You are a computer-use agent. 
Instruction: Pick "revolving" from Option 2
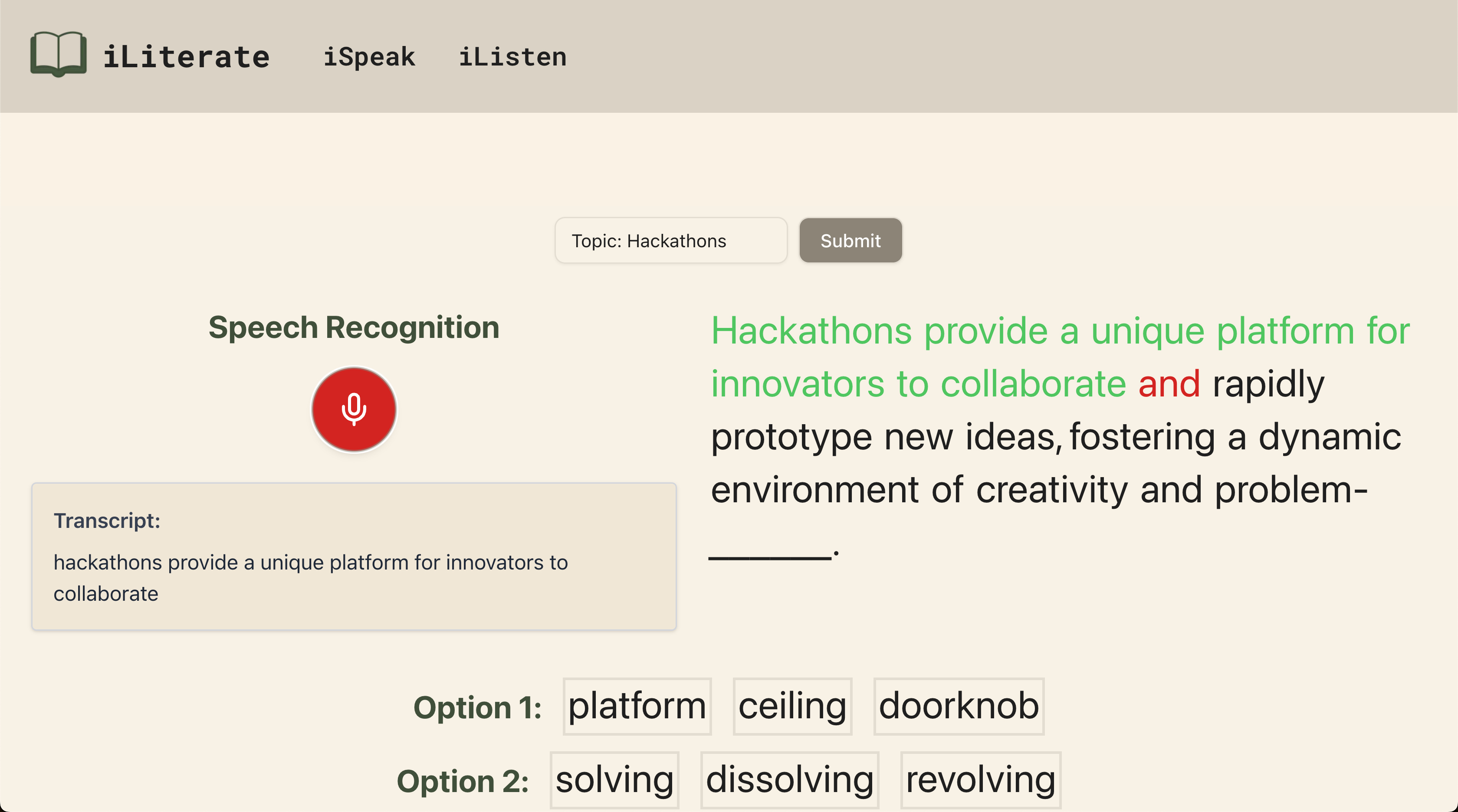980,780
